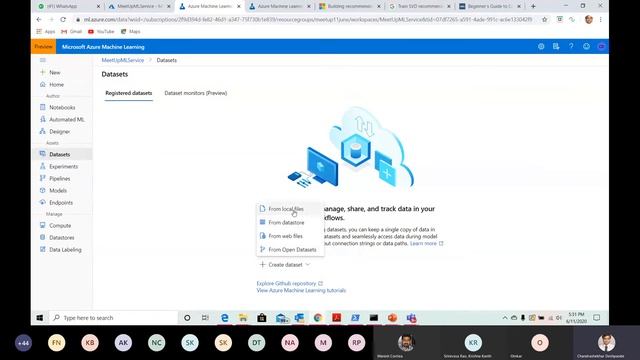Image resolution: width=640 pixels, height=360 pixels.
Task: Open the account avatar in Azure header
Action: 601,47
